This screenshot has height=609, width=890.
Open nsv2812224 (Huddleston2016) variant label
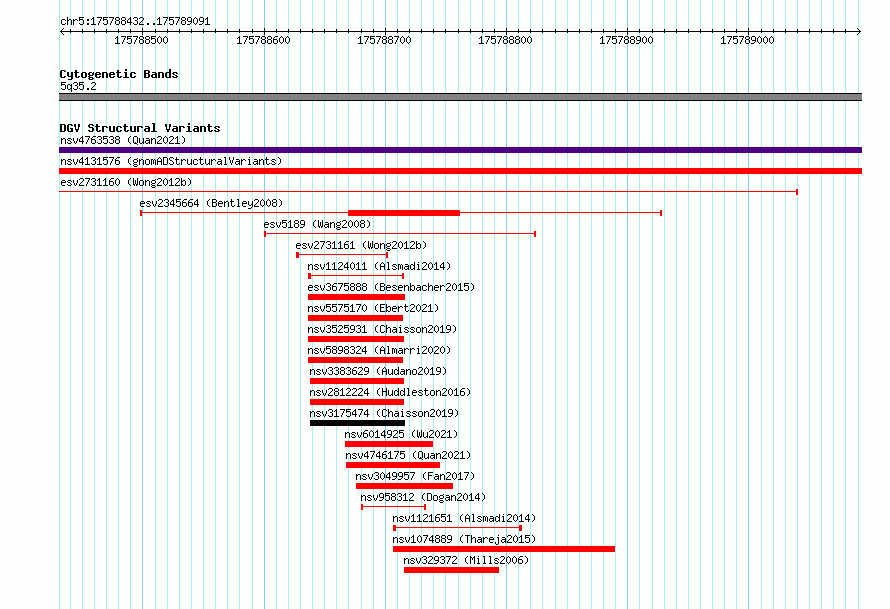click(390, 392)
